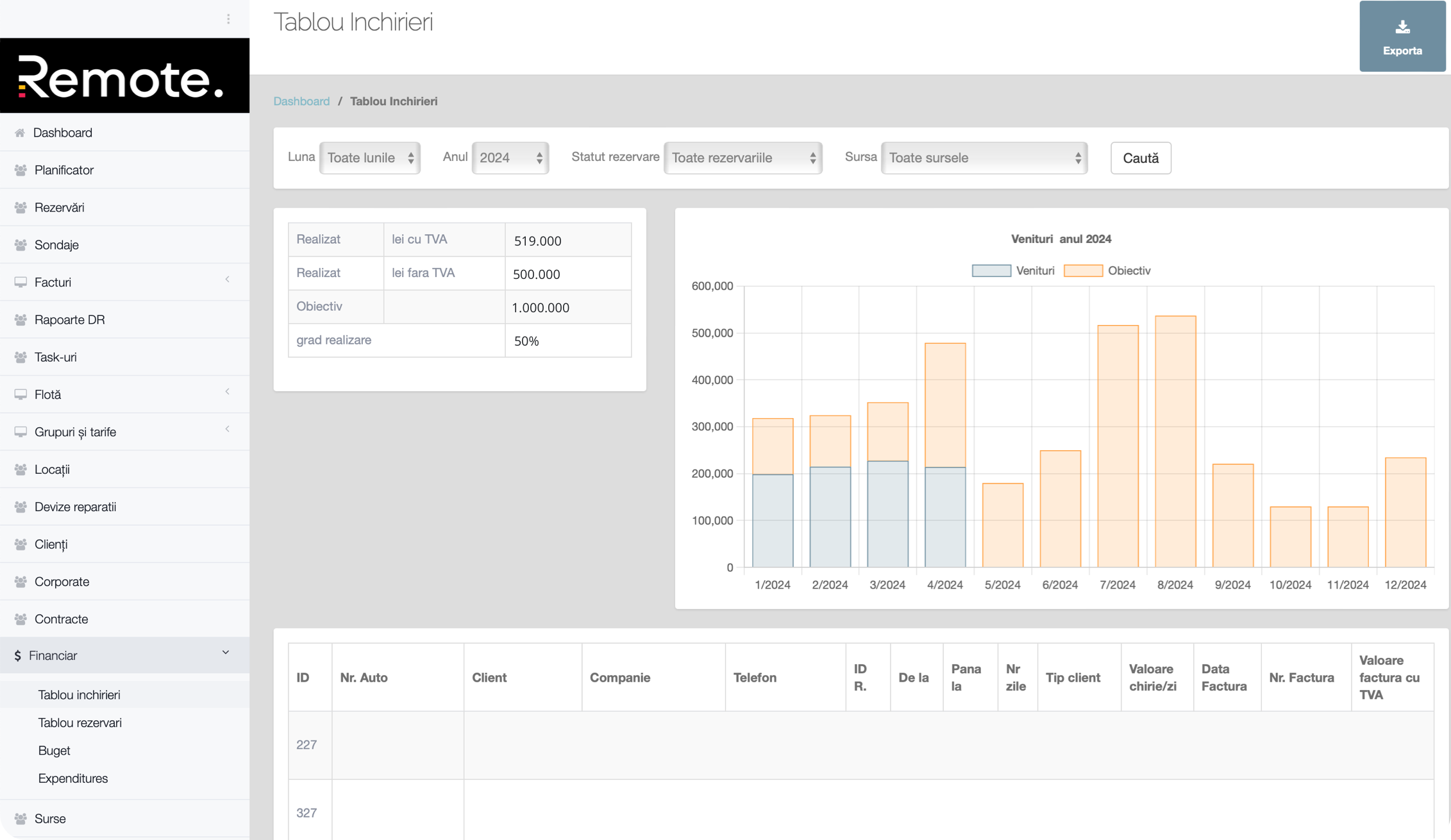This screenshot has height=840, width=1451.
Task: Click the 50% grad realizare value
Action: pos(526,341)
